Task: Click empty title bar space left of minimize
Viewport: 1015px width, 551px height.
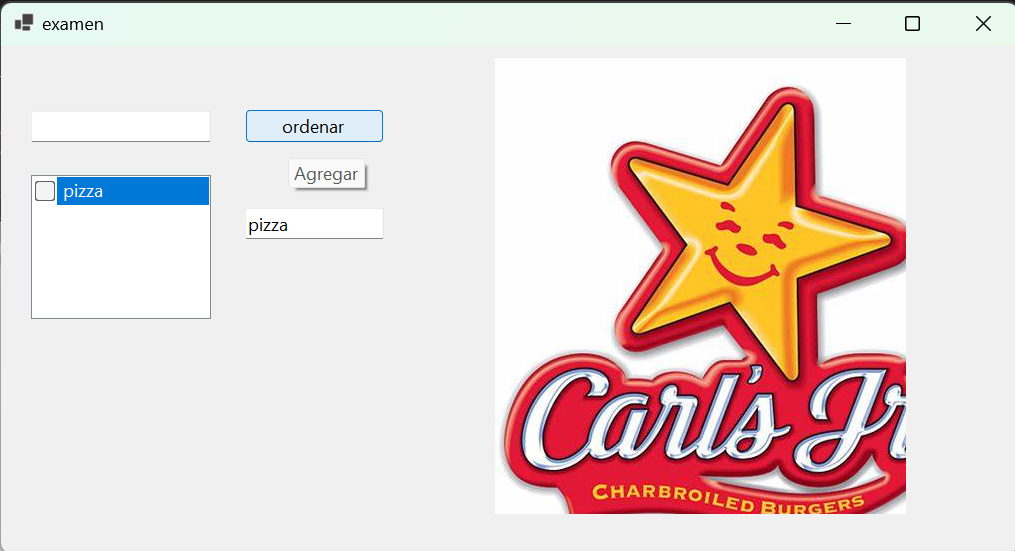Action: (x=453, y=24)
